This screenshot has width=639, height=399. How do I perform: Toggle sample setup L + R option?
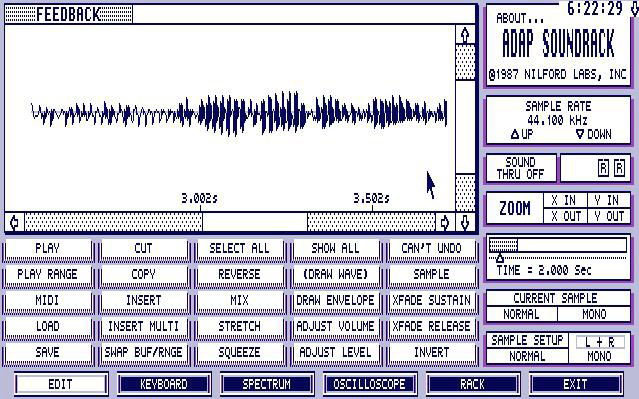click(x=599, y=342)
